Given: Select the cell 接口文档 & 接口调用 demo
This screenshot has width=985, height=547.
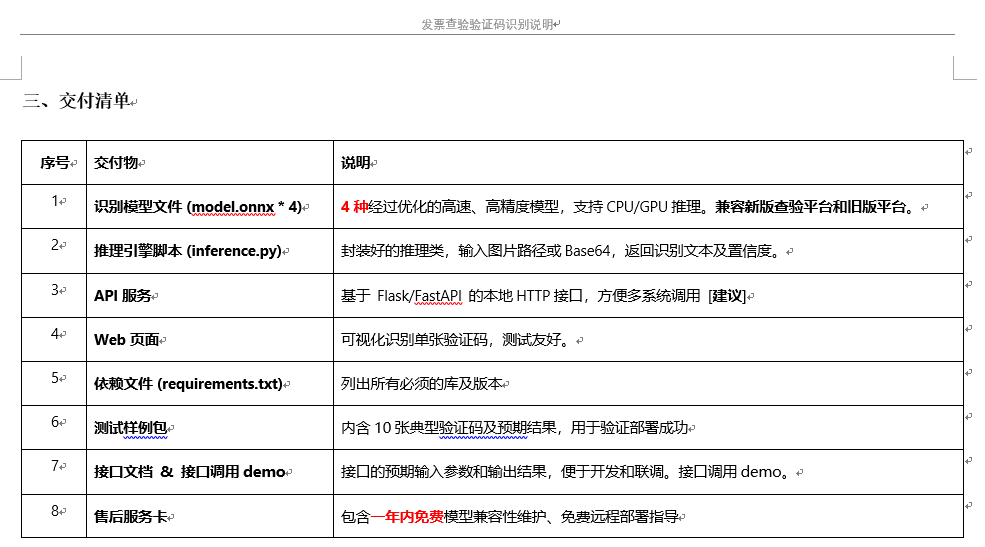Looking at the screenshot, I should pyautogui.click(x=210, y=472).
